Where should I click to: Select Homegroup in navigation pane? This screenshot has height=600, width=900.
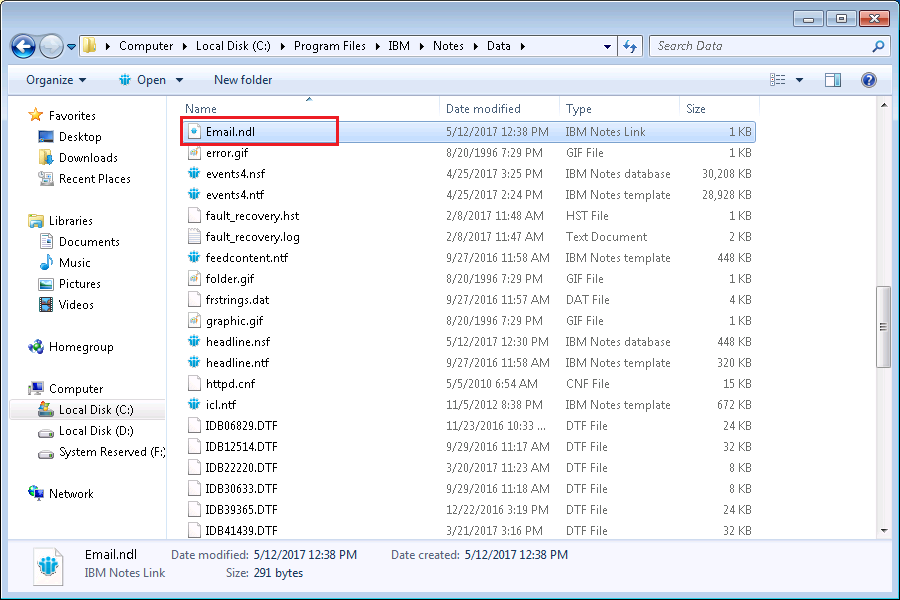(x=81, y=347)
